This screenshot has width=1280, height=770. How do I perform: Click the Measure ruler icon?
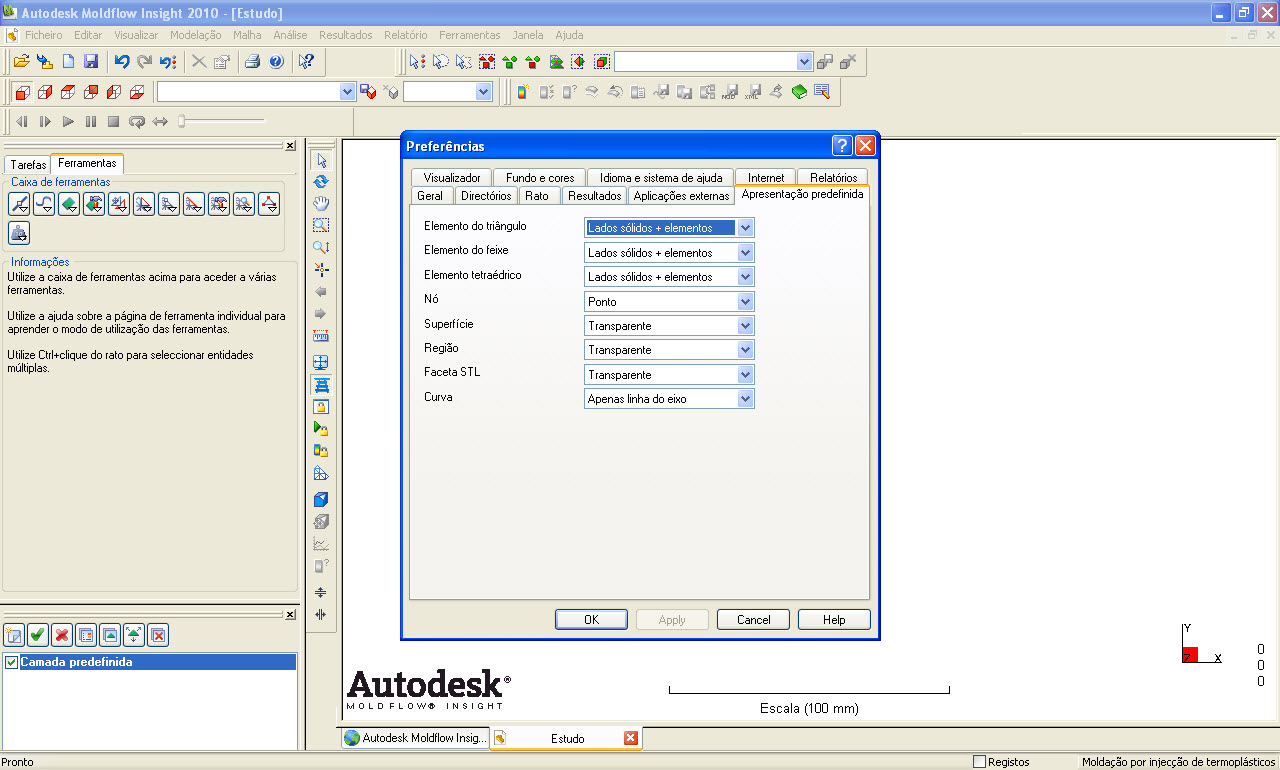[321, 336]
